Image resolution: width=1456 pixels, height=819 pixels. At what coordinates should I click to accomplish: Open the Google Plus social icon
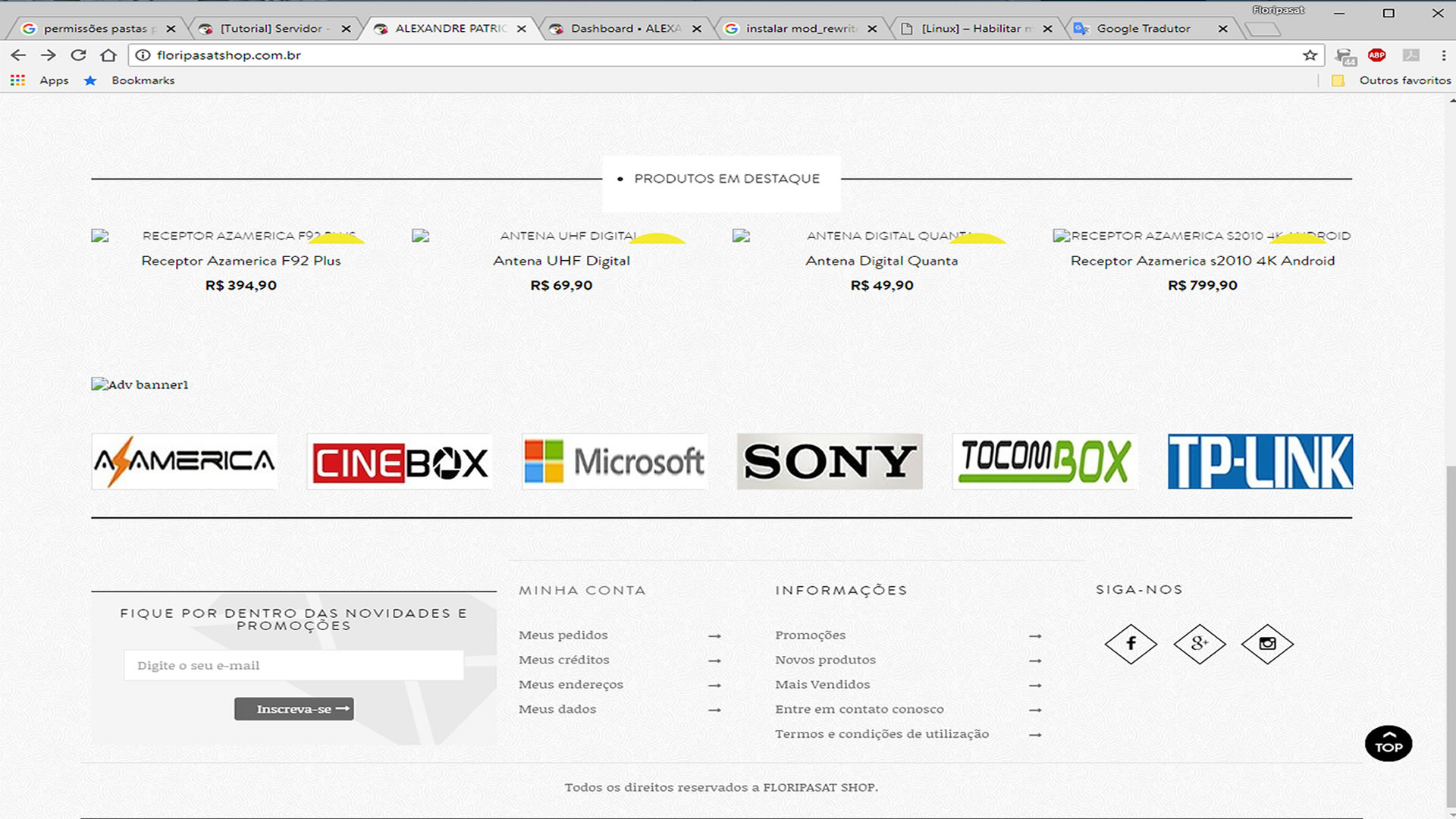click(x=1199, y=644)
